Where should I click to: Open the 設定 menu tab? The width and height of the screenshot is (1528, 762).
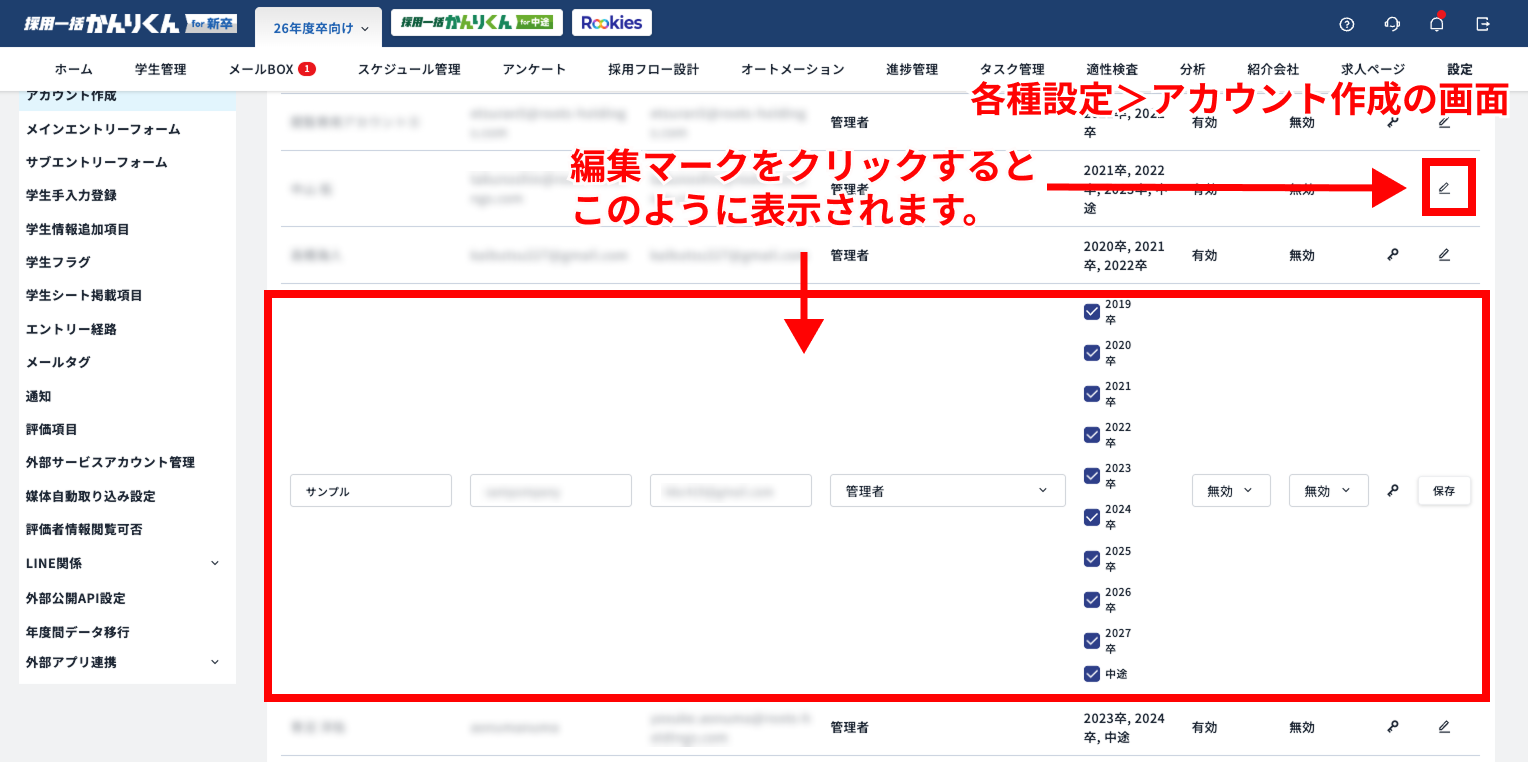point(1458,69)
